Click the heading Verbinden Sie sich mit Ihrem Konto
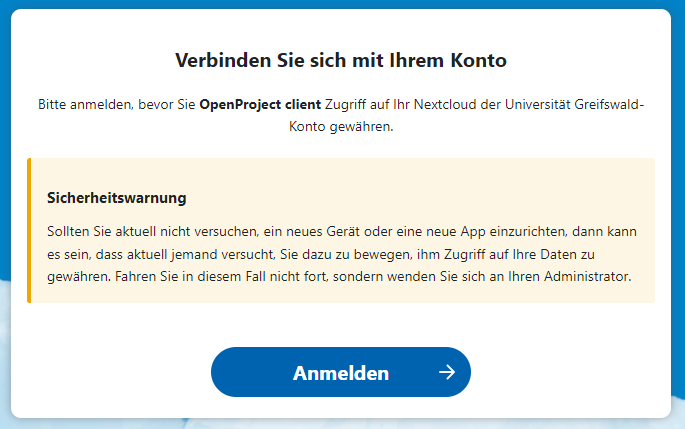The width and height of the screenshot is (685, 429). [x=341, y=59]
